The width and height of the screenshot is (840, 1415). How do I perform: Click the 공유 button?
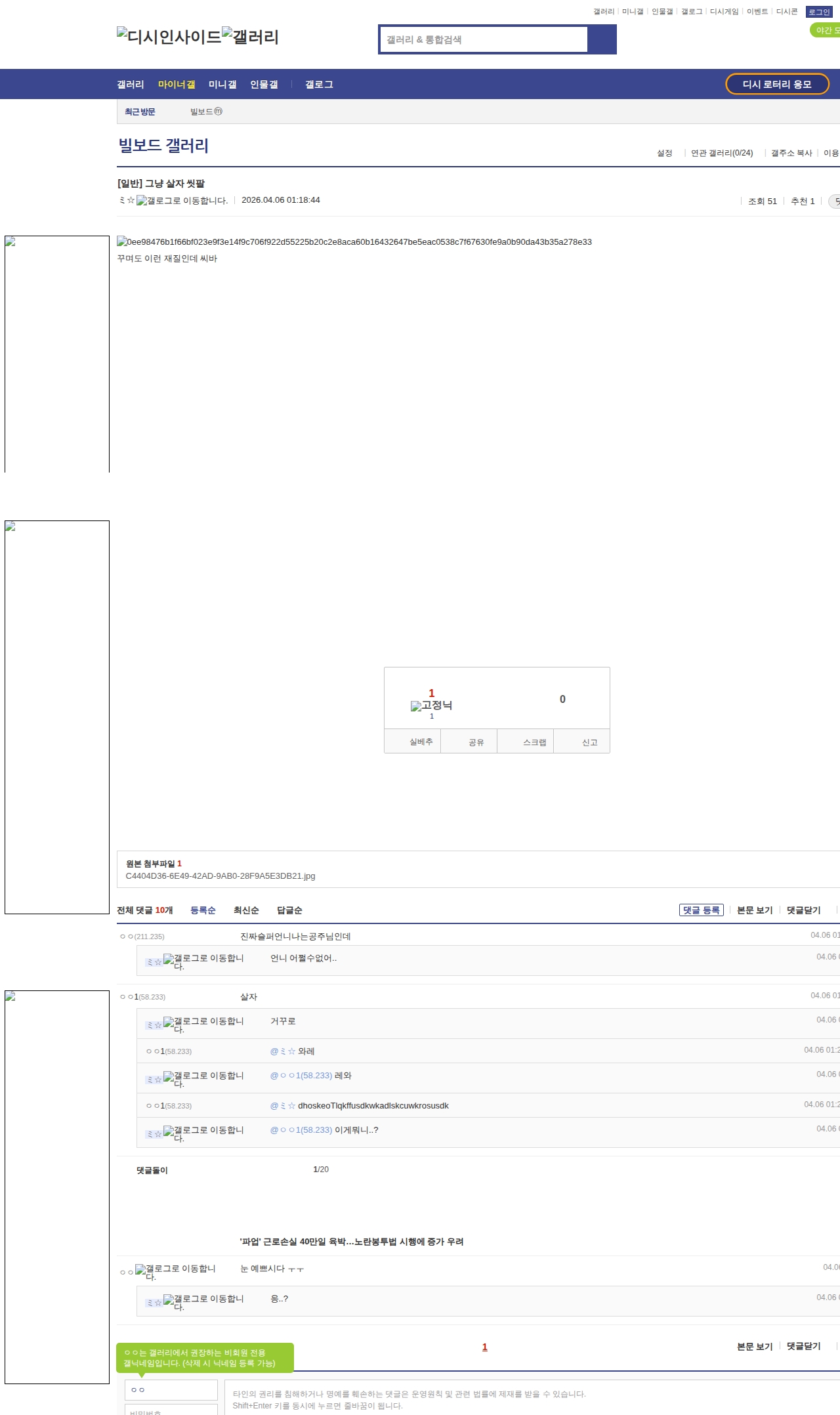(469, 742)
